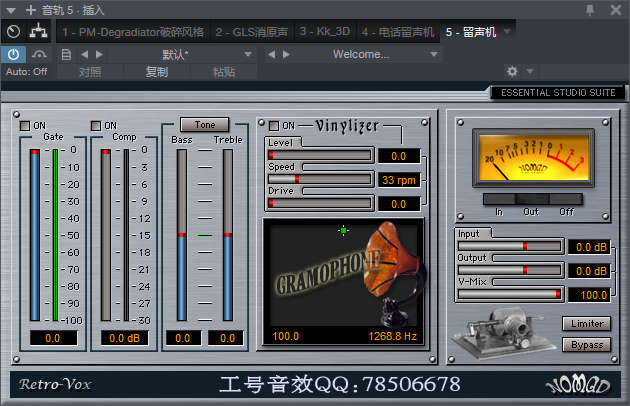Switch to tab 3 - Kk_3D
This screenshot has width=630, height=406.
325,32
